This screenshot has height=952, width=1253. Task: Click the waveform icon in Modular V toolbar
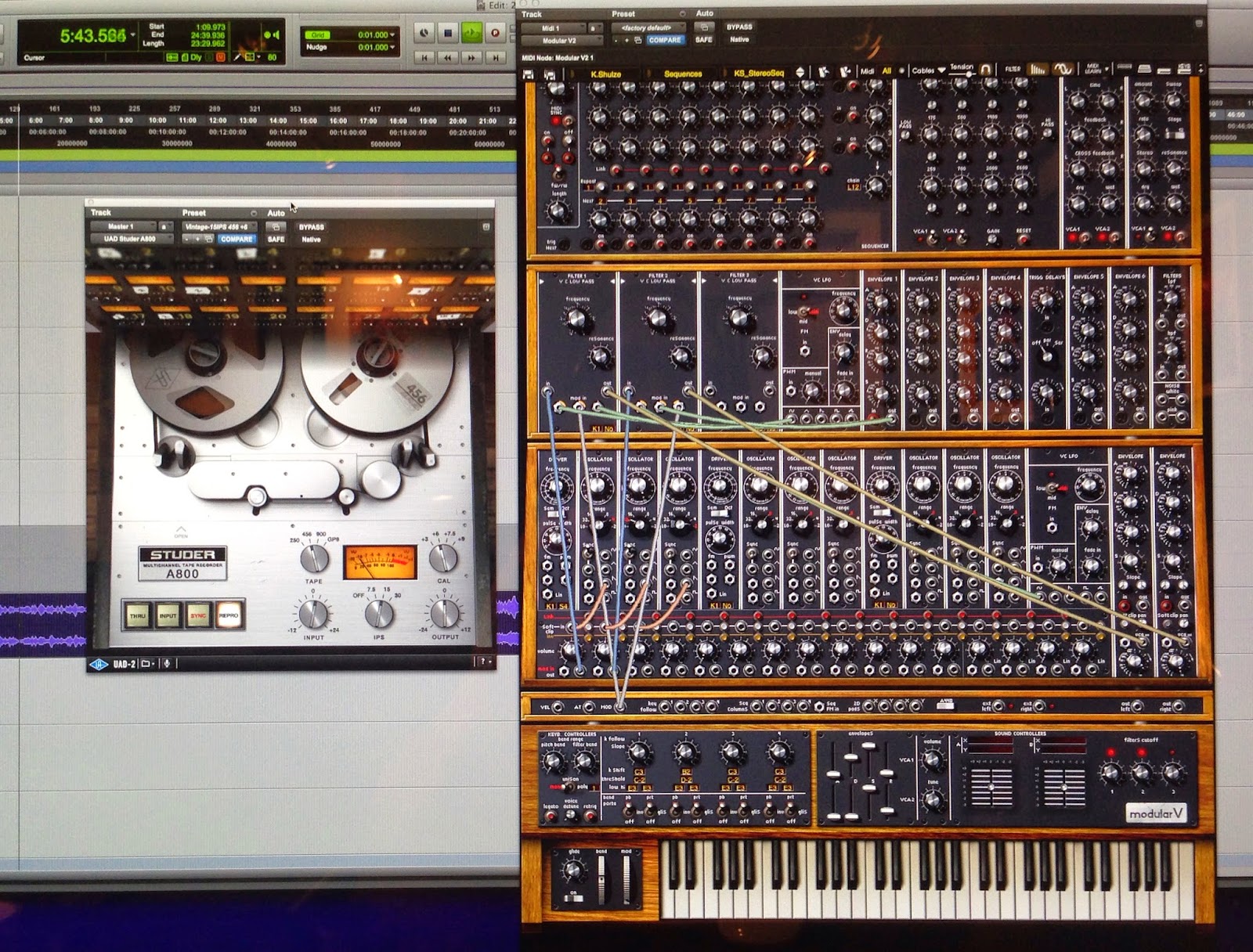coord(1063,70)
